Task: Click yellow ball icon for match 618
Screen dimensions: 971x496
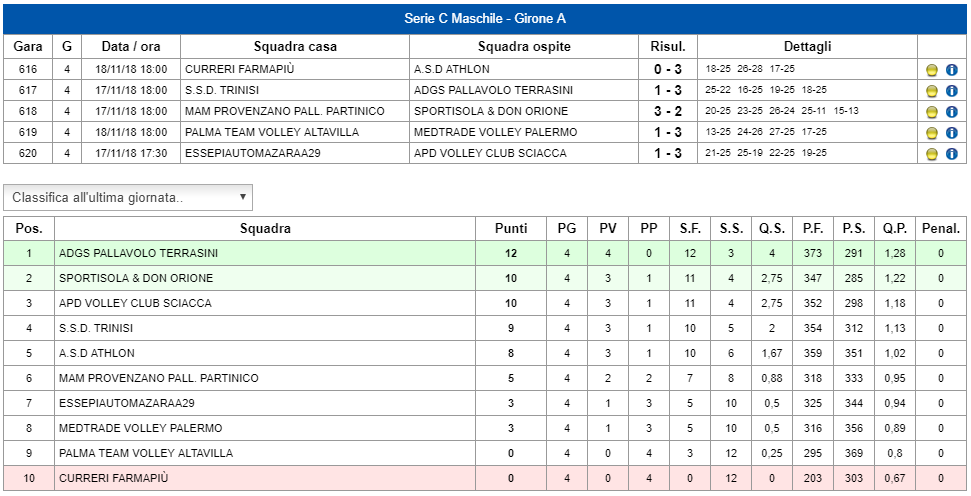Action: pos(931,112)
